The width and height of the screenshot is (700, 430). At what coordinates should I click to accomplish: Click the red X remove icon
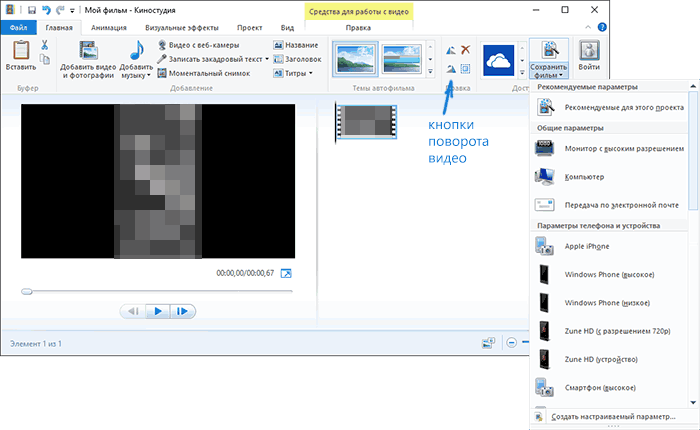coord(465,49)
